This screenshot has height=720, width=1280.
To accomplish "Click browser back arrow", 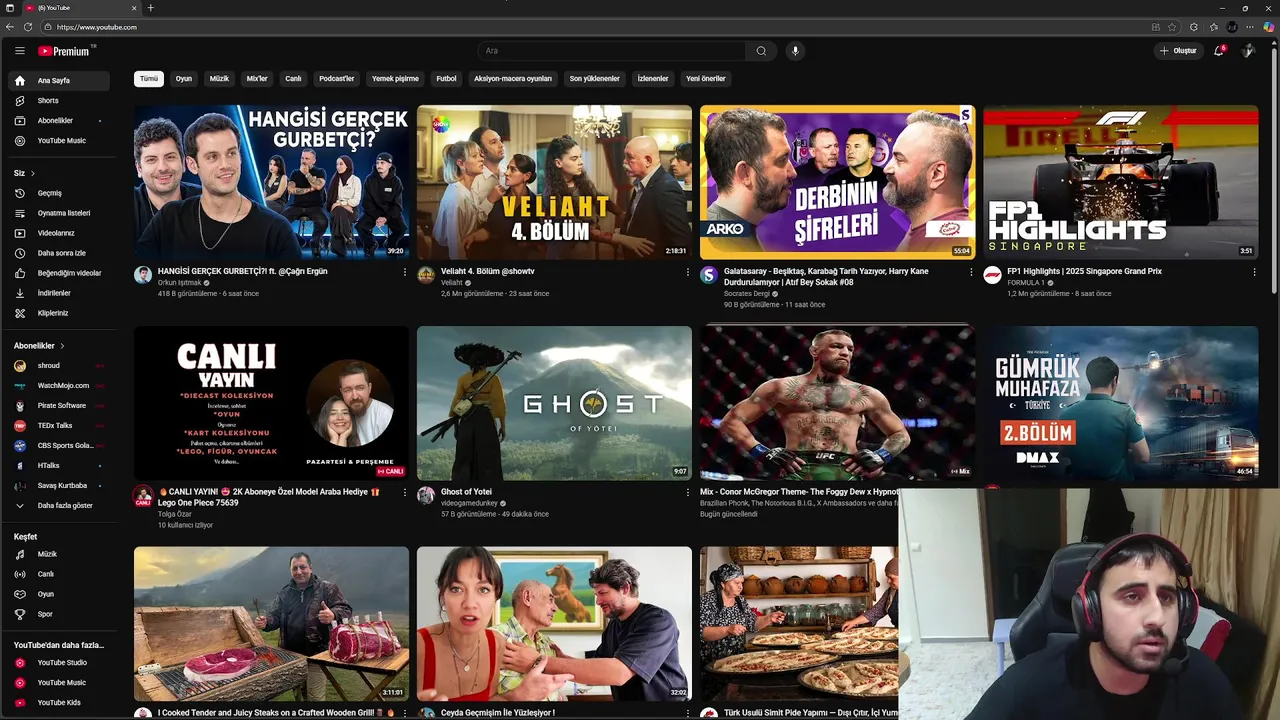I will (x=11, y=27).
